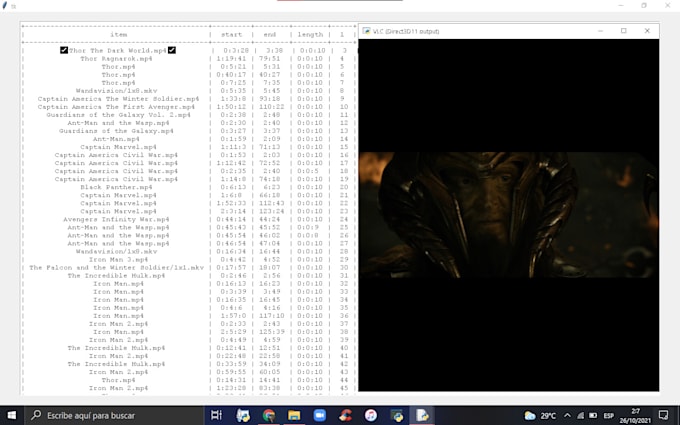
Task: Switch to the active tk feather taskbar app
Action: click(422, 415)
